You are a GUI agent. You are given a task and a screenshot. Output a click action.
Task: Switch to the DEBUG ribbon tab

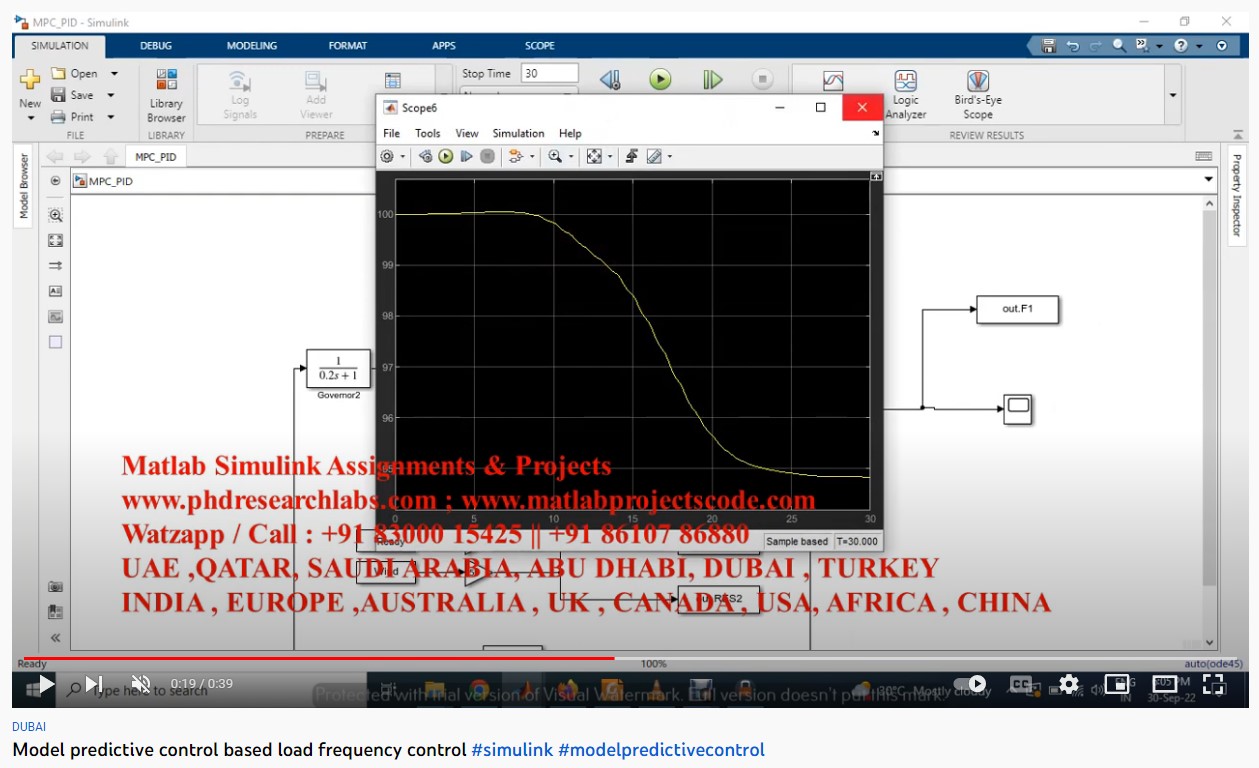pyautogui.click(x=155, y=45)
